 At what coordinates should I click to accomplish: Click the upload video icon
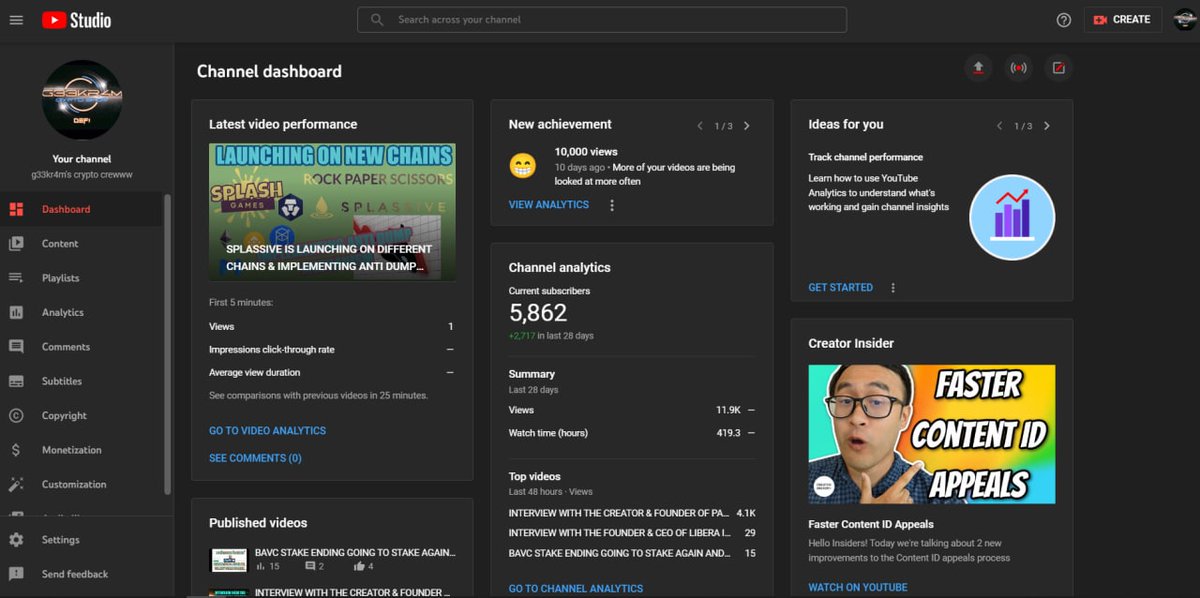tap(978, 68)
